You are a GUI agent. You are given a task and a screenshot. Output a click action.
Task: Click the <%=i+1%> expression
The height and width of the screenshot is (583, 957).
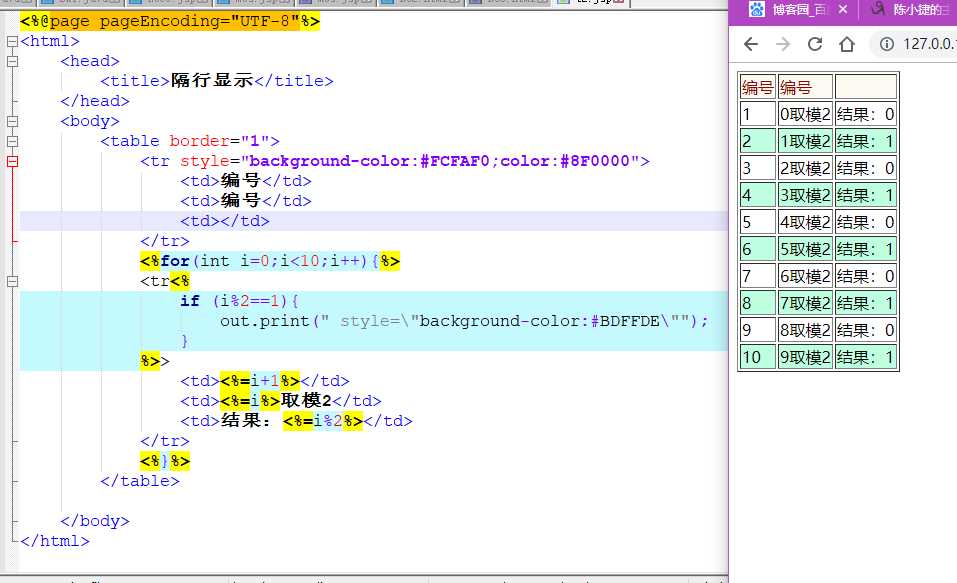(260, 382)
